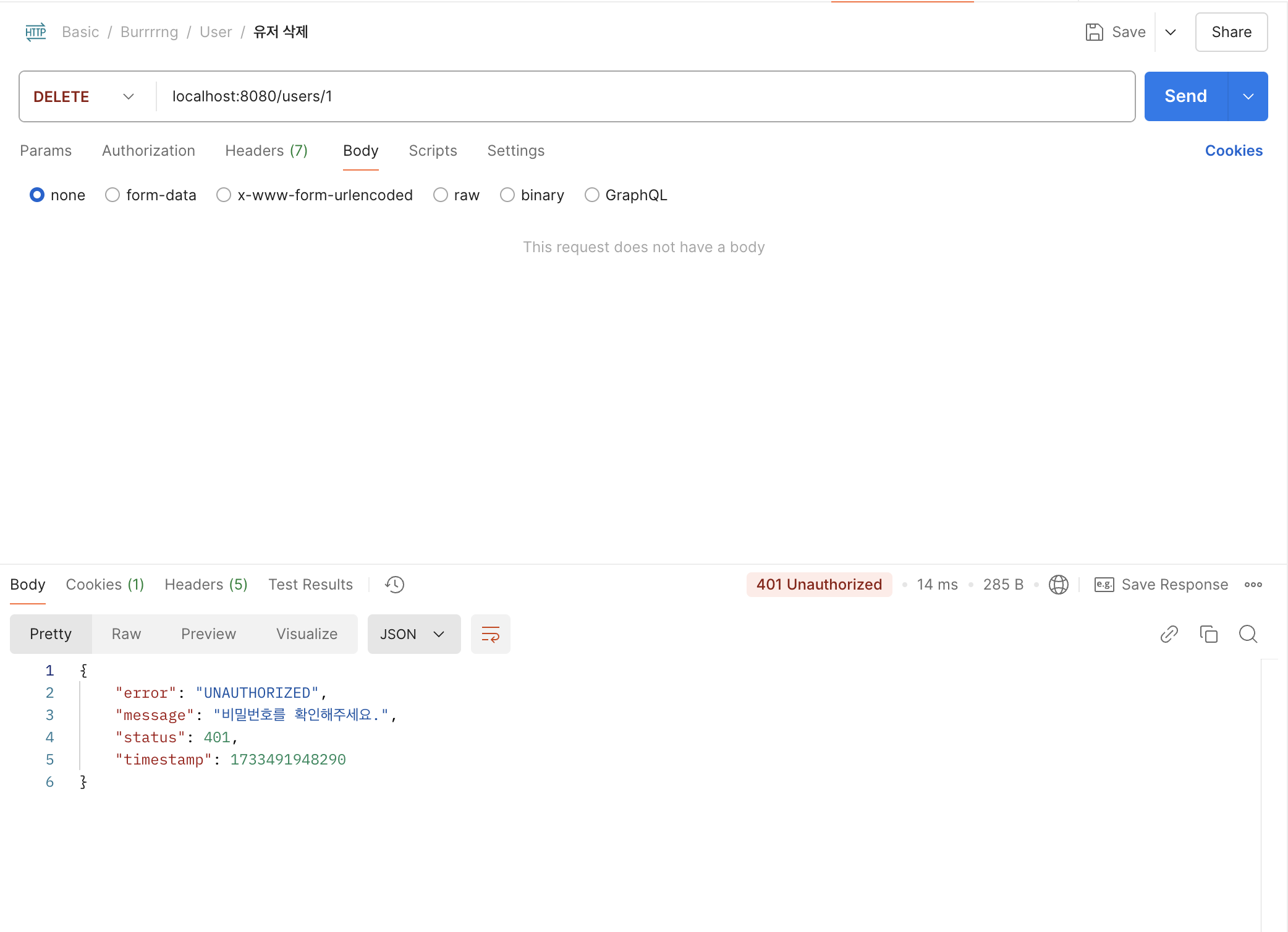Open response Headers (5) tab
The height and width of the screenshot is (932, 1288).
click(206, 585)
